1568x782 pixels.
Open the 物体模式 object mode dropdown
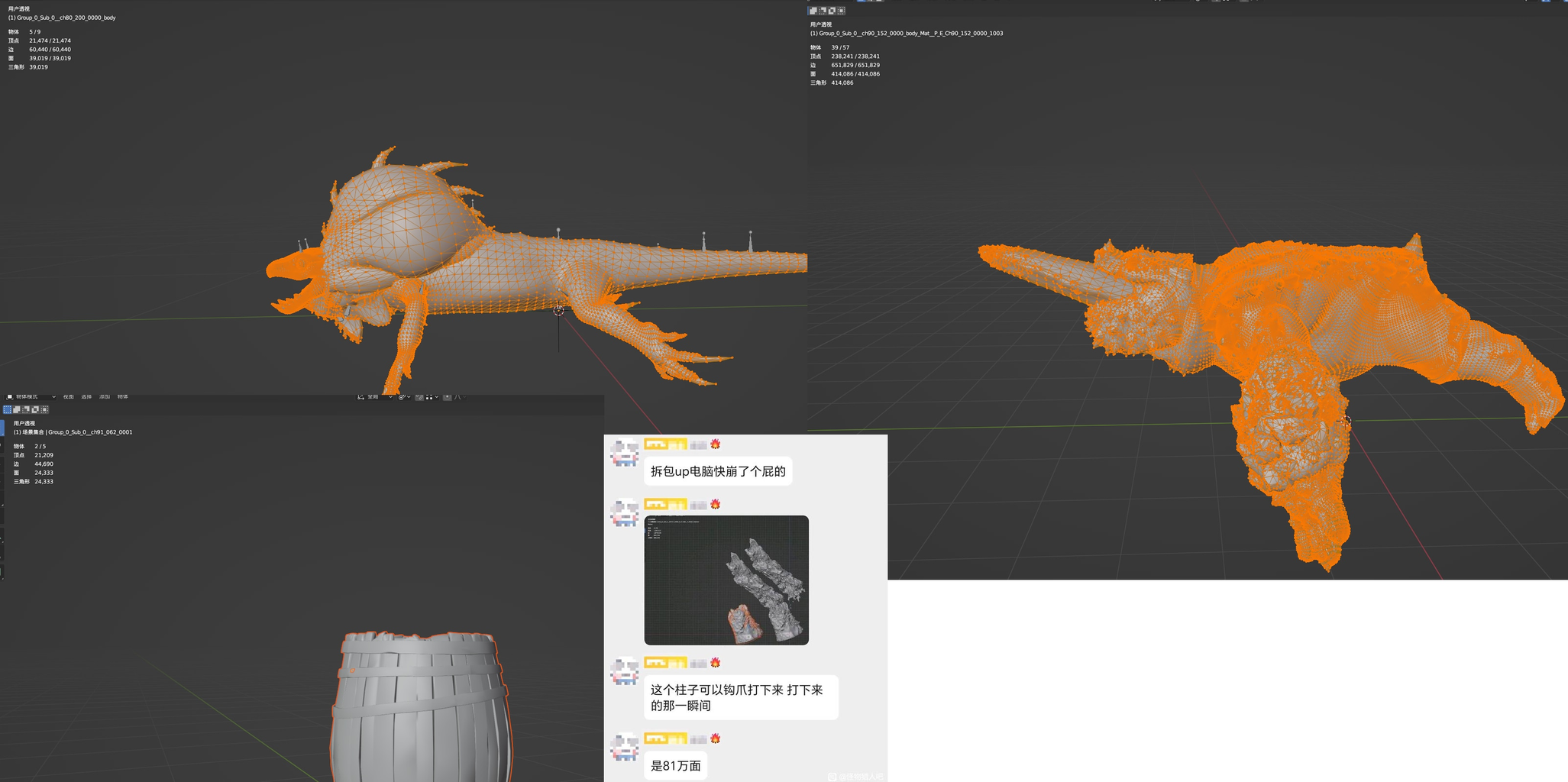tap(31, 396)
